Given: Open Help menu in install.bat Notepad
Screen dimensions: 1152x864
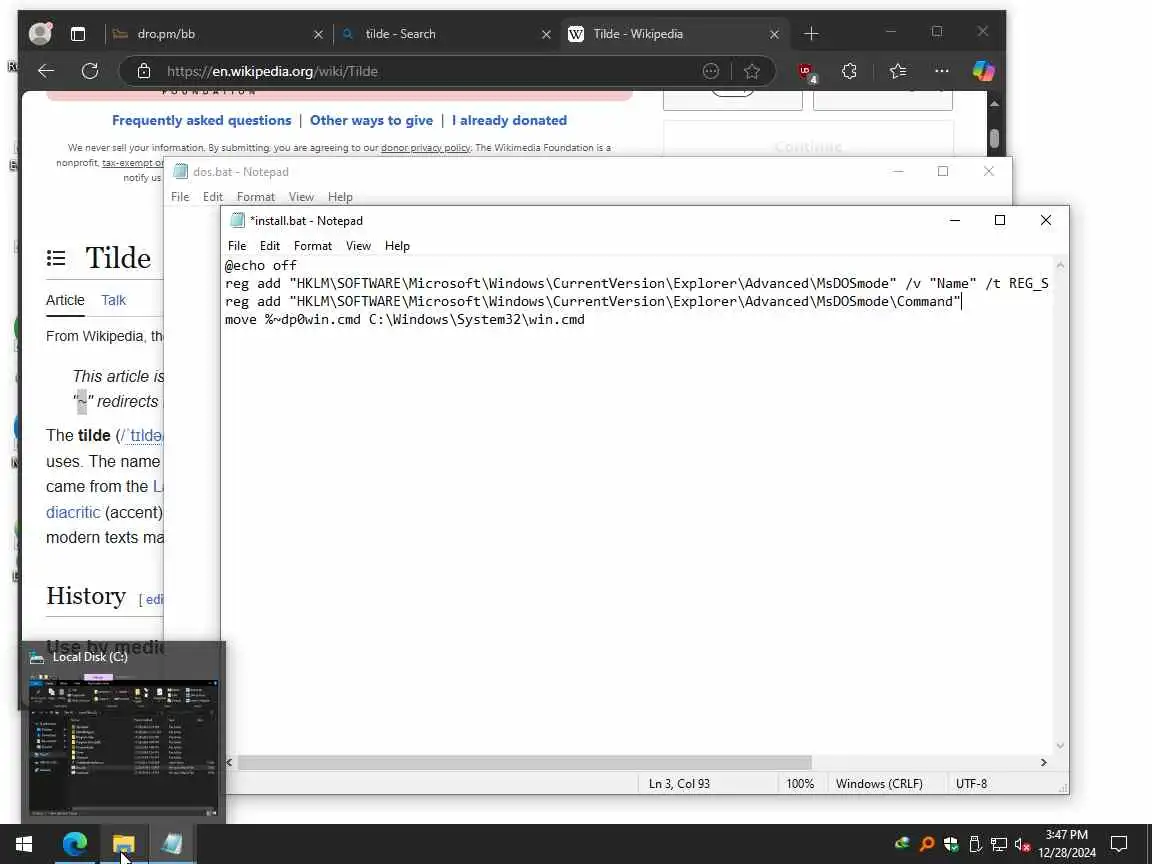Looking at the screenshot, I should pyautogui.click(x=397, y=246).
